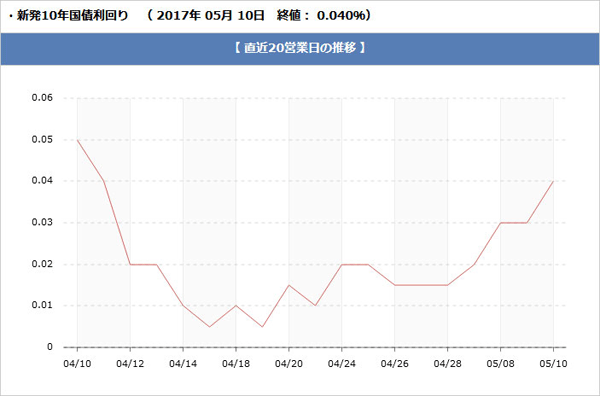Click the 0.03 y-axis value label
This screenshot has height=396, width=600.
coord(42,222)
